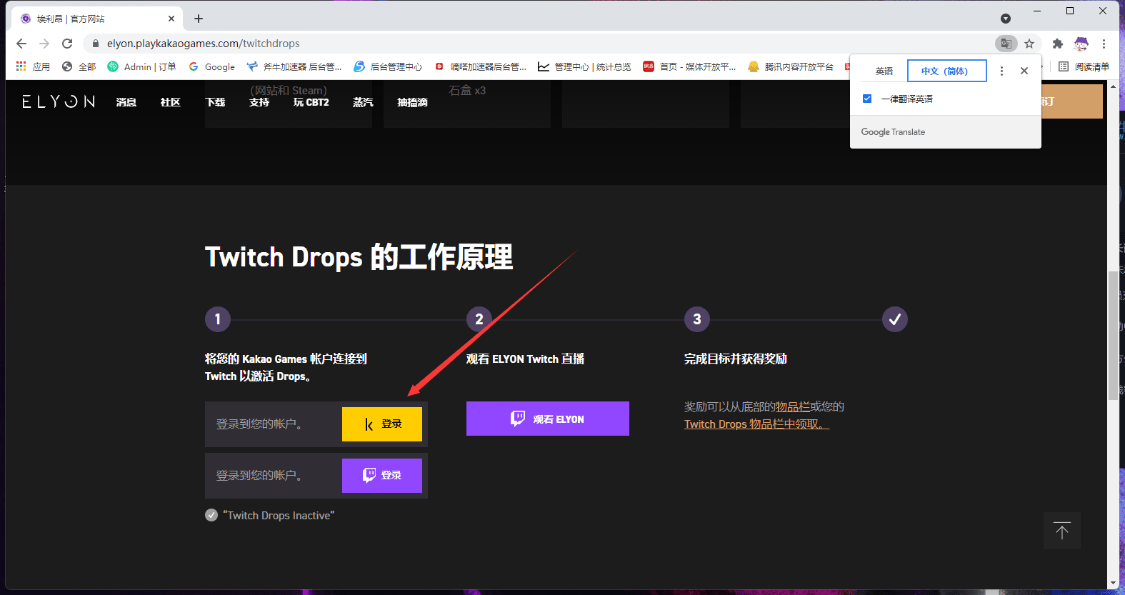Open the 管理中心 | 统计总览 bookmark
The image size is (1125, 595).
coord(585,67)
